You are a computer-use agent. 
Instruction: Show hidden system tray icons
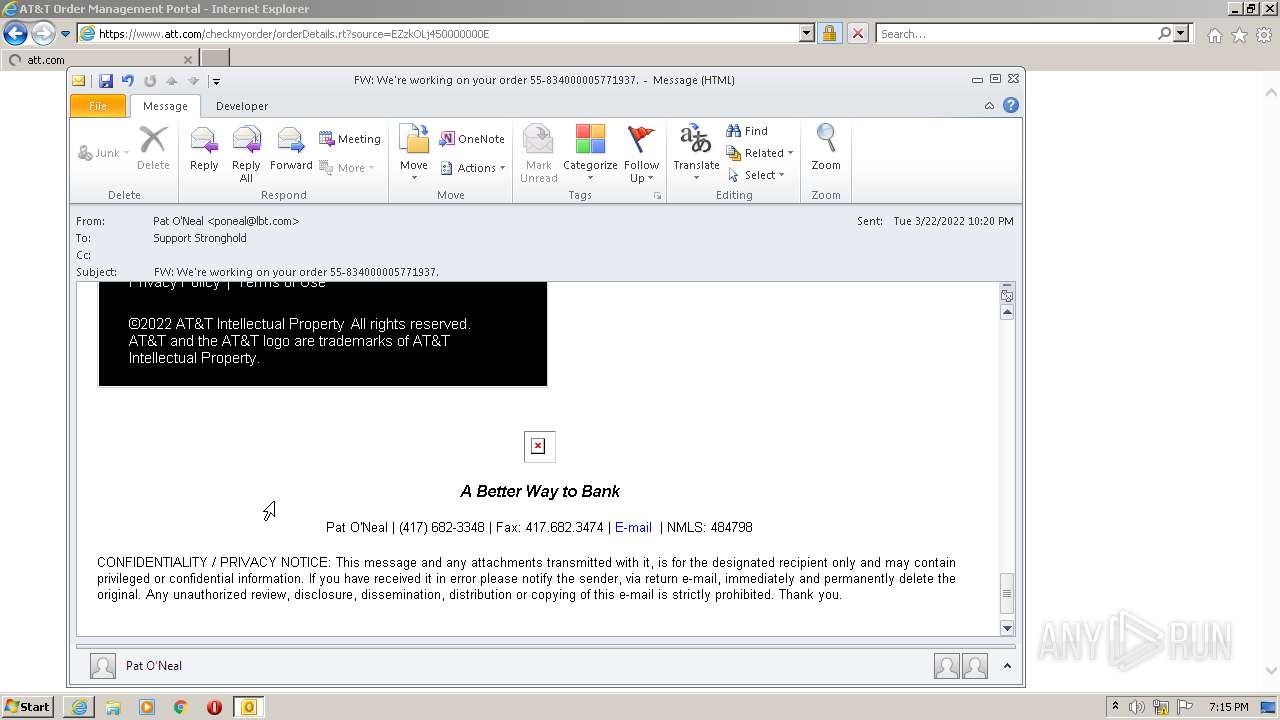click(1115, 707)
